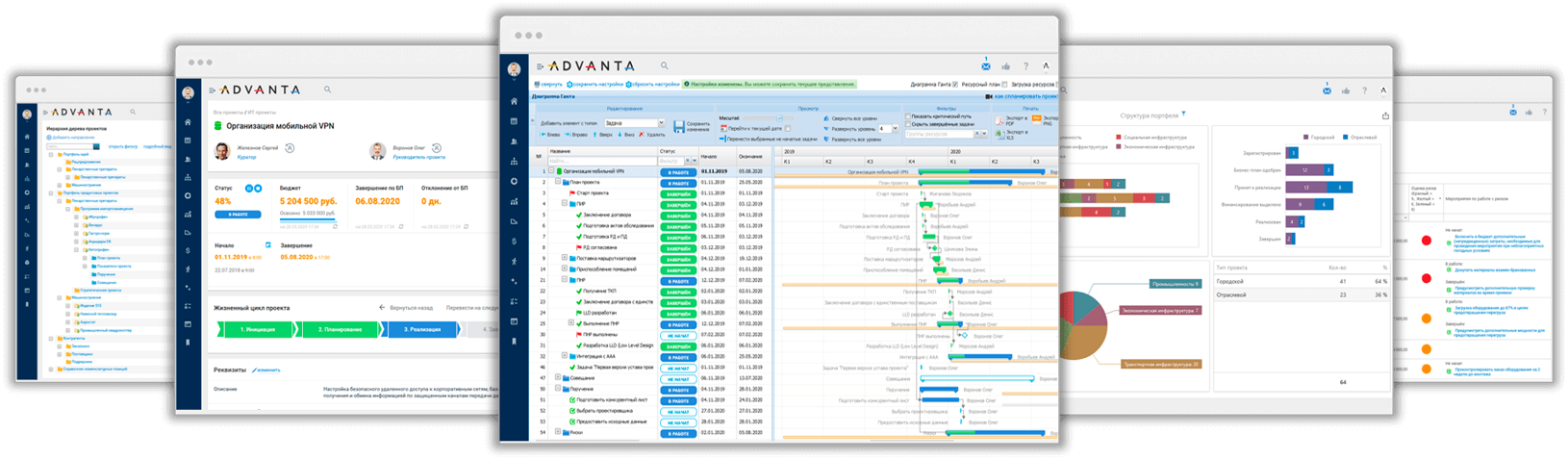
Task: Click the mail notifications icon in the Gantt window
Action: 985,66
